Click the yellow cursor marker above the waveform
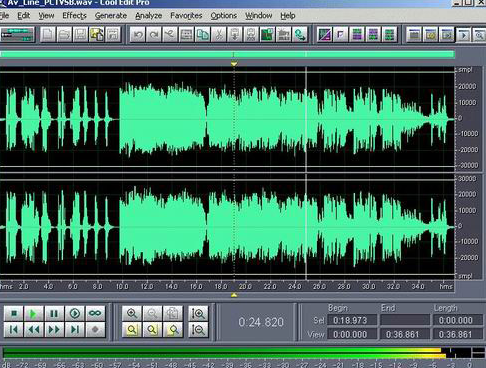486x368 pixels. [x=234, y=63]
